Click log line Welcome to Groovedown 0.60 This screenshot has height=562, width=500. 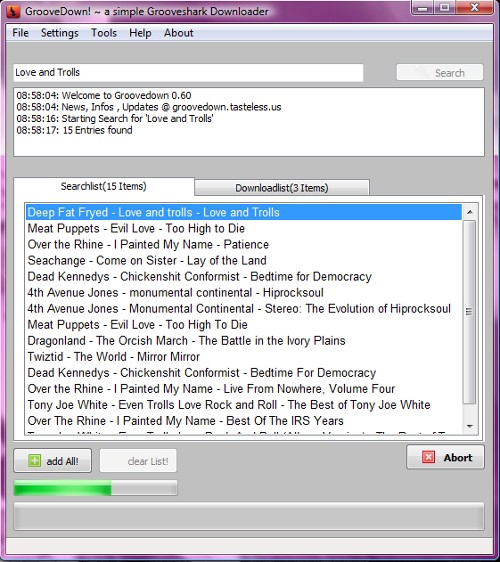tap(104, 95)
